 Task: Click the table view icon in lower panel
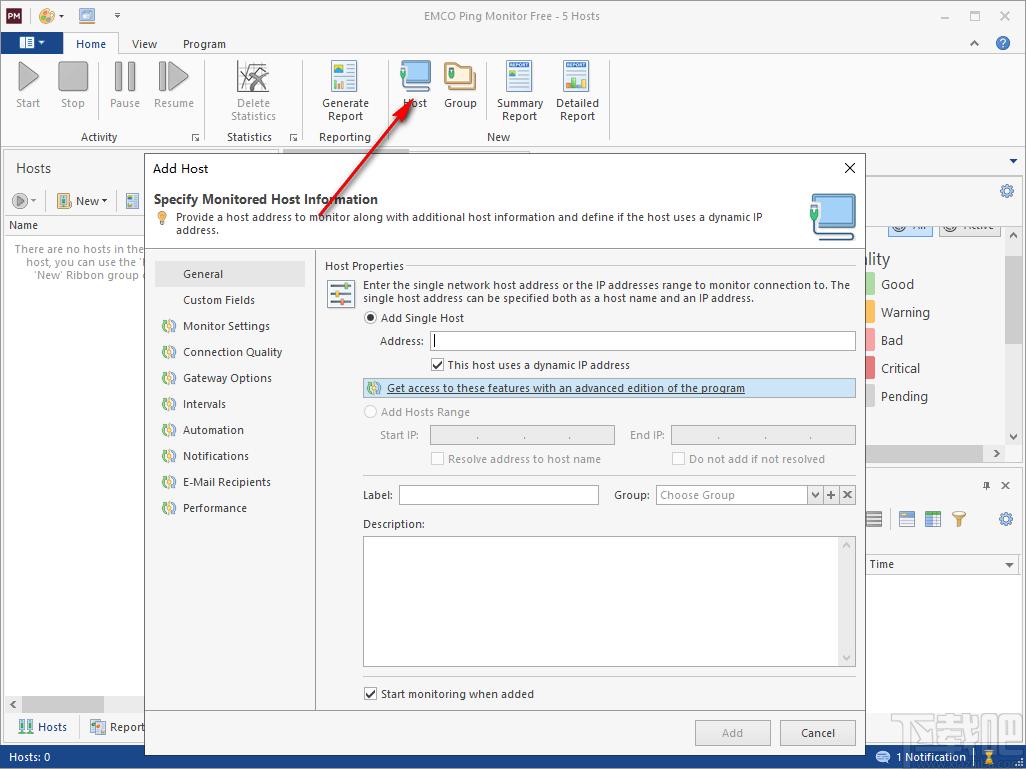point(932,519)
